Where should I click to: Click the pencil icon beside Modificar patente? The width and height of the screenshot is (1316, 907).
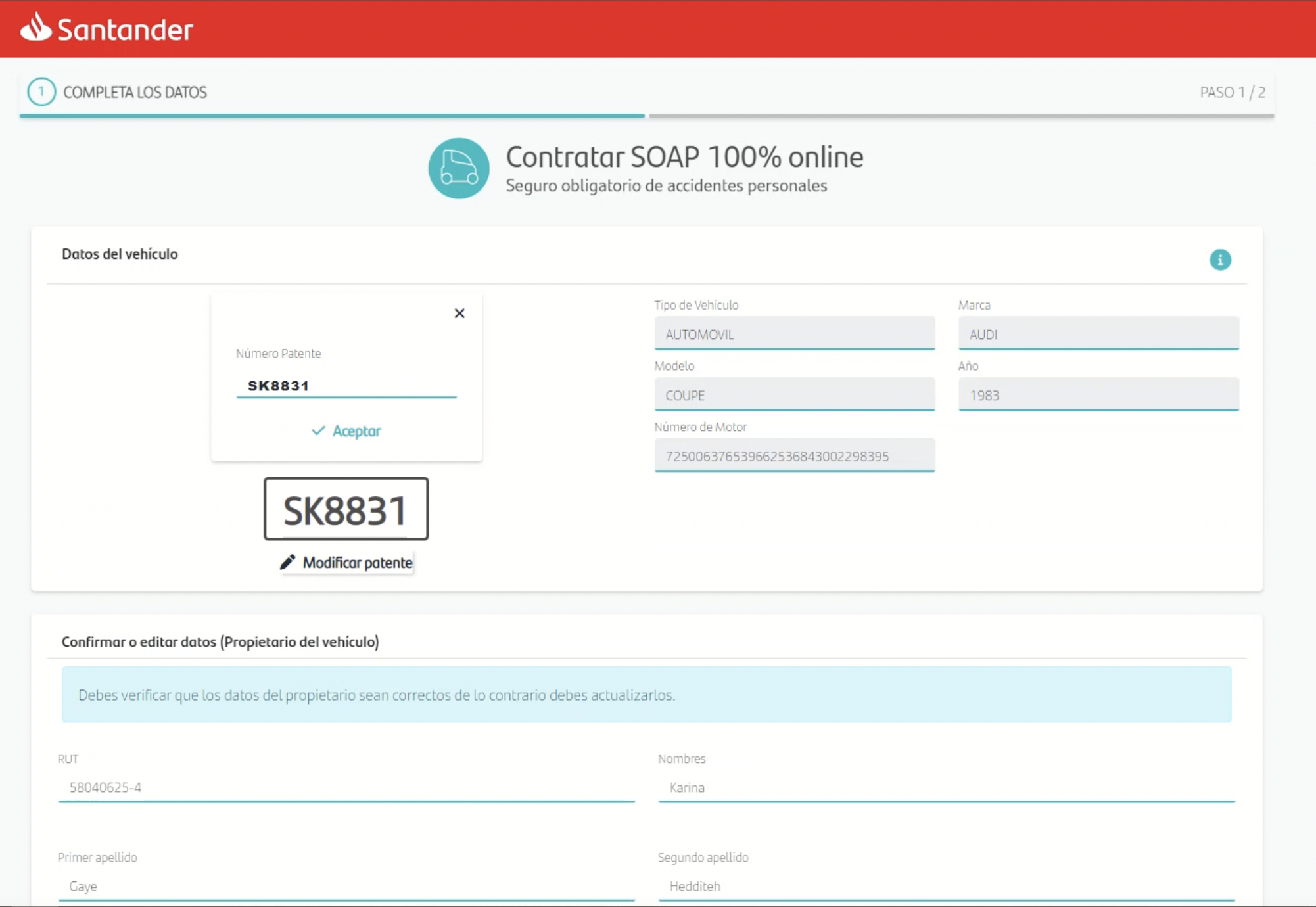tap(287, 563)
